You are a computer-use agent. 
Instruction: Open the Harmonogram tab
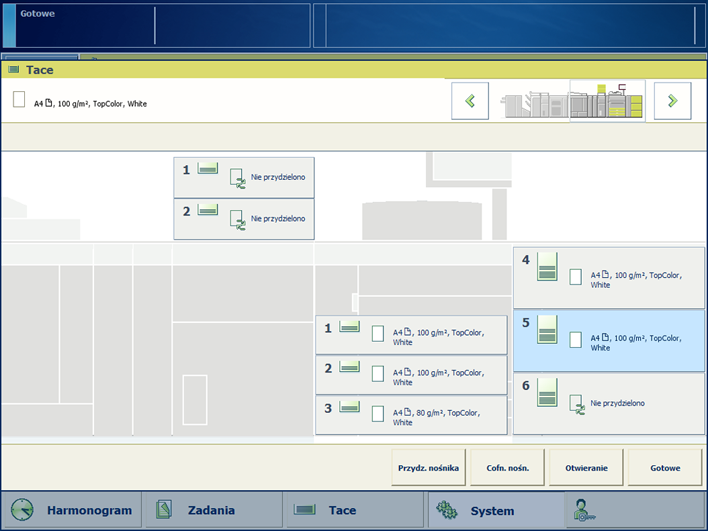[71, 510]
